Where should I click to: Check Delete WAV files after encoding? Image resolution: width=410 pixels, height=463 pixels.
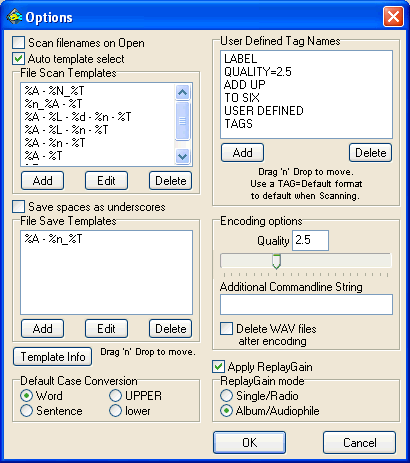point(226,329)
